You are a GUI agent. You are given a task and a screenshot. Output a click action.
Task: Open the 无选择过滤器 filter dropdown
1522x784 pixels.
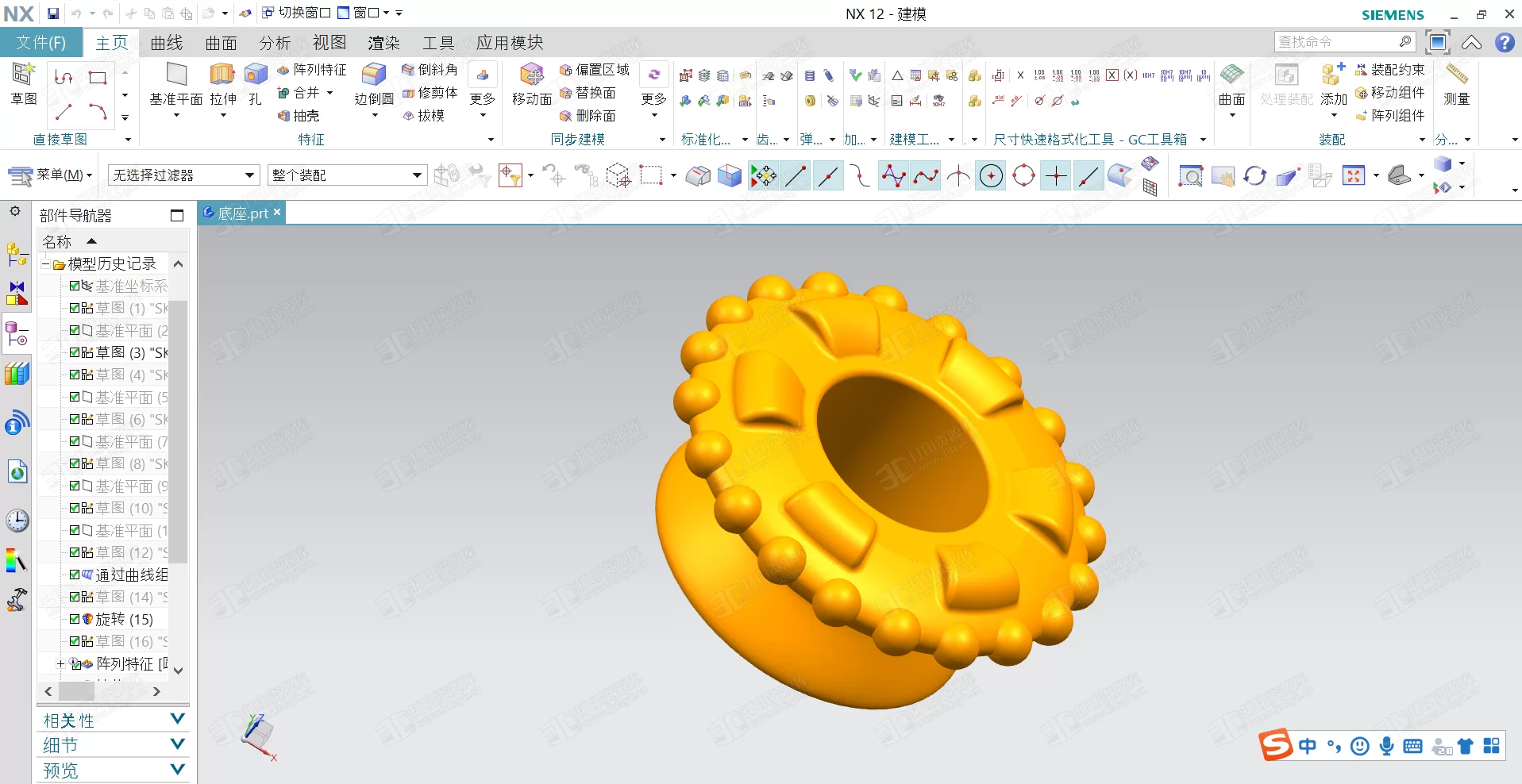(x=183, y=175)
